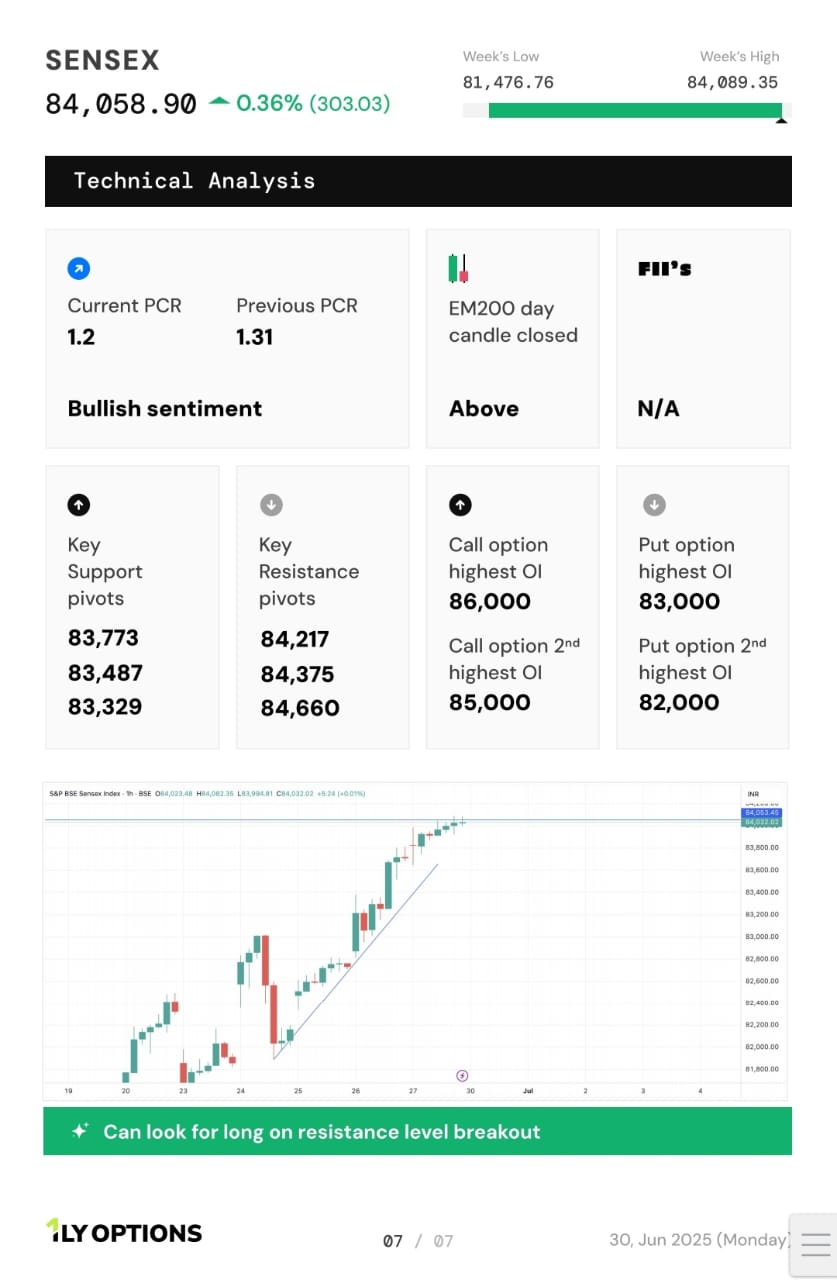The image size is (837, 1280).
Task: Click the purple lightning event marker on chart
Action: 462,1076
